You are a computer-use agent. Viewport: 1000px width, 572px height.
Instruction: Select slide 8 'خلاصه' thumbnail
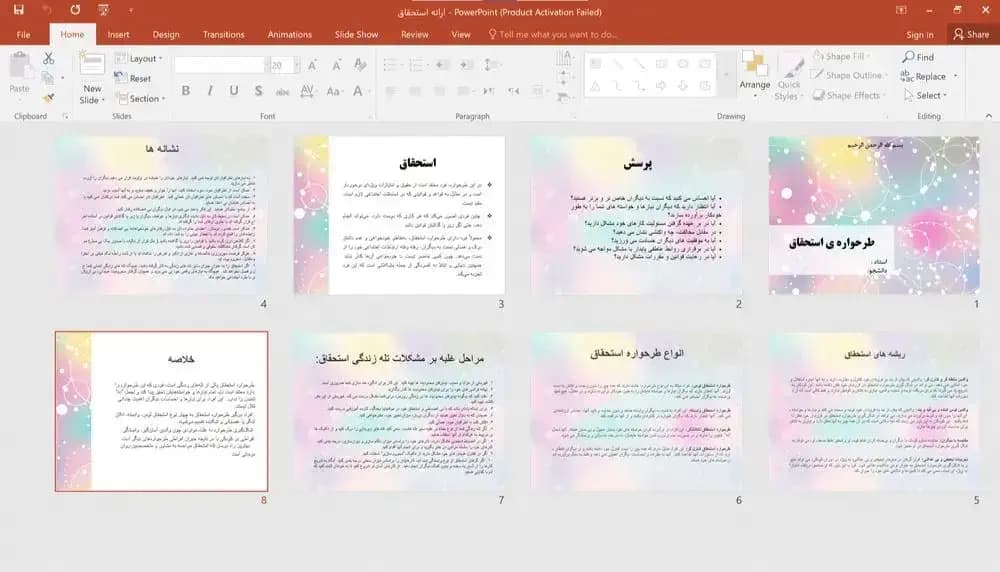point(161,411)
